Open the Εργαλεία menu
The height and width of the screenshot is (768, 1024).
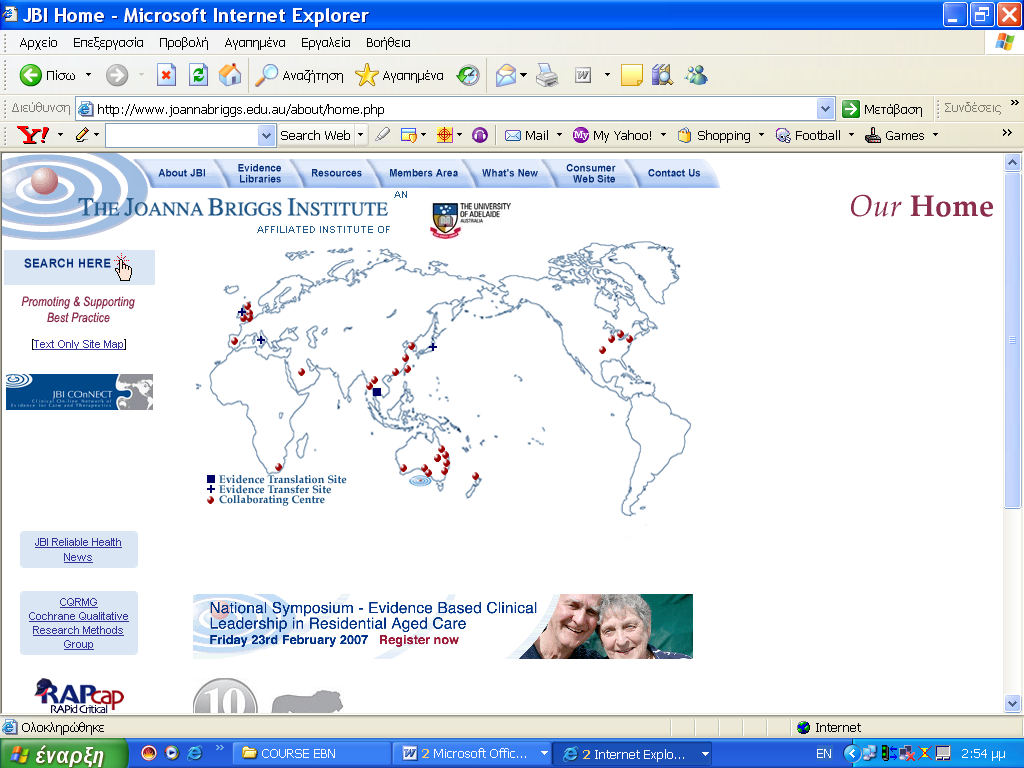326,43
